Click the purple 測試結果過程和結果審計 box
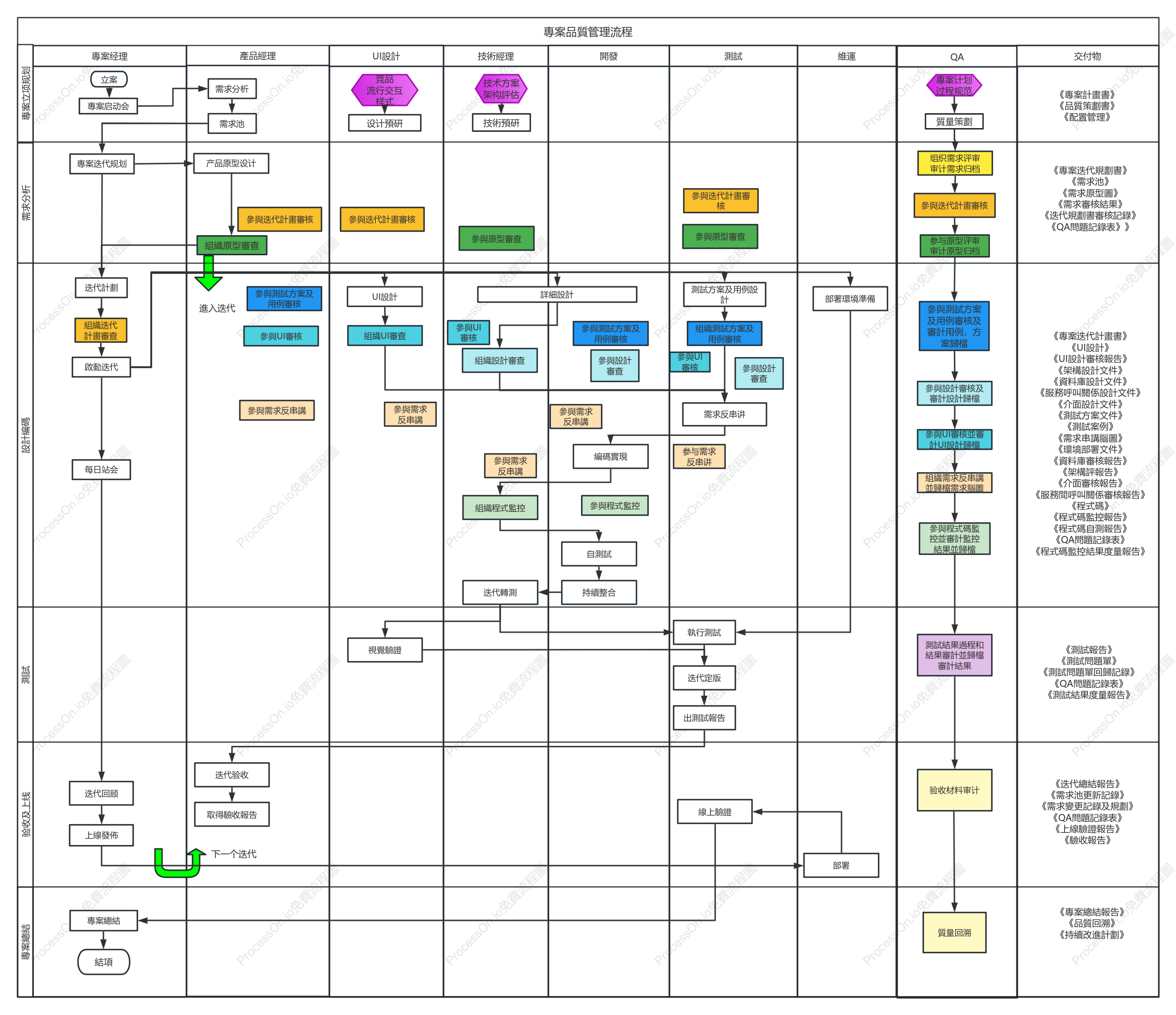The height and width of the screenshot is (1015, 1176). [954, 655]
